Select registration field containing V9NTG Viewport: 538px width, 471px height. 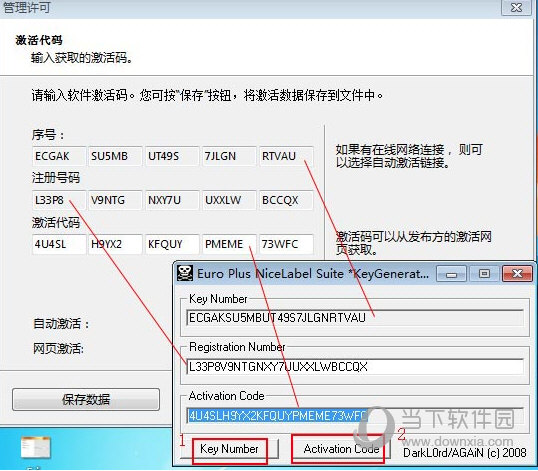click(x=115, y=200)
